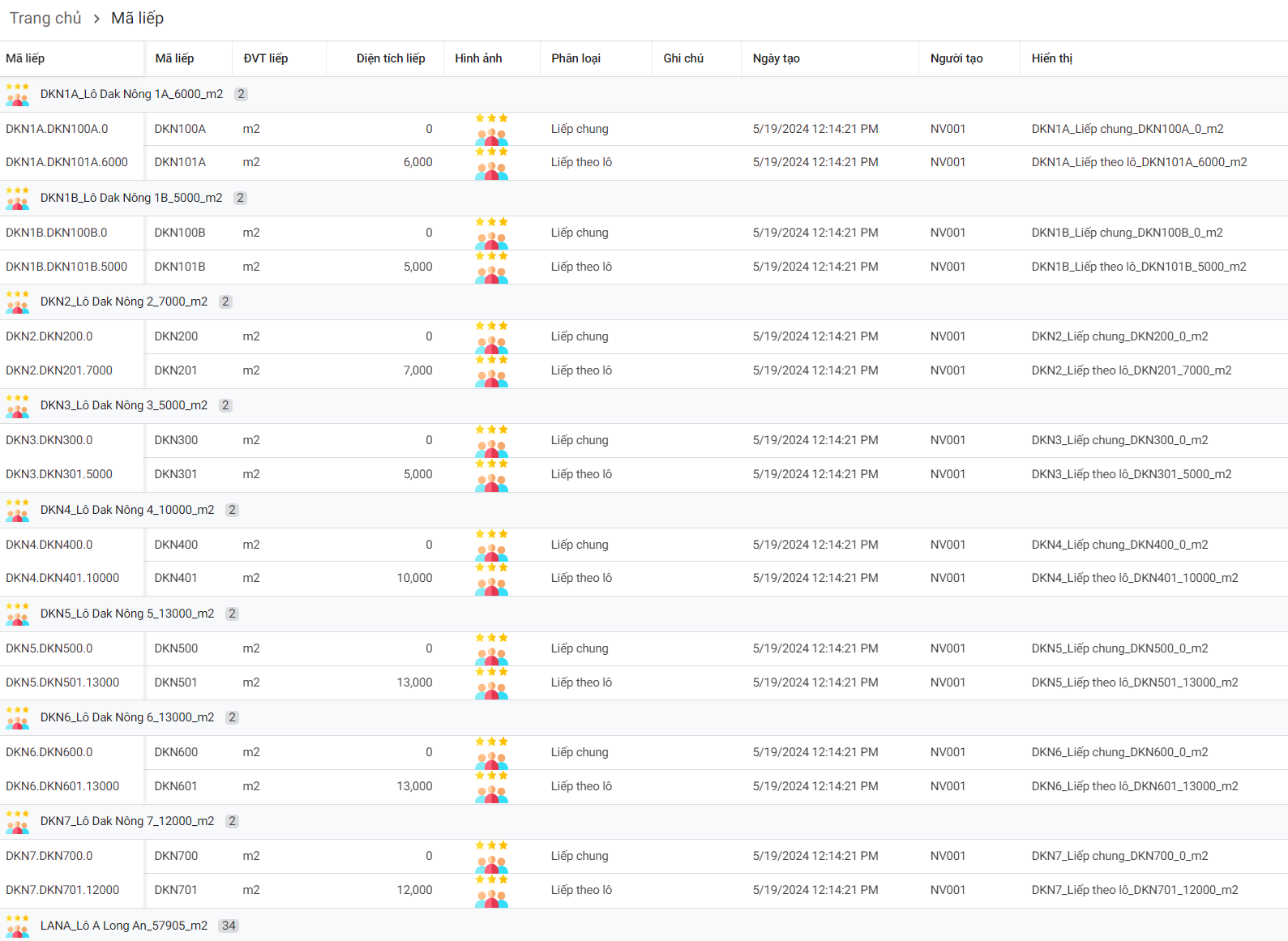The width and height of the screenshot is (1288, 941).
Task: Click the image icon in row DKN5.DKN500.0
Action: 491,649
